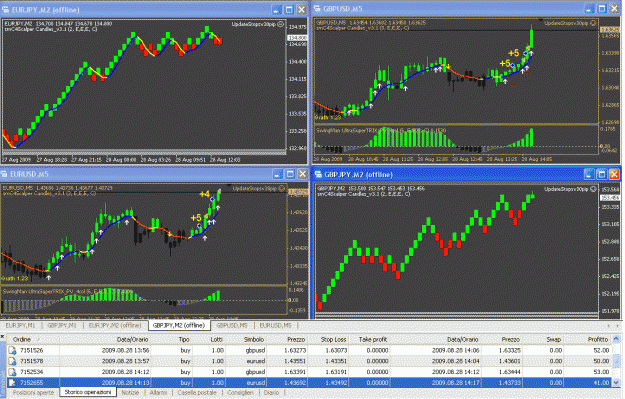Open the Allarmi terminal tab

[158, 393]
